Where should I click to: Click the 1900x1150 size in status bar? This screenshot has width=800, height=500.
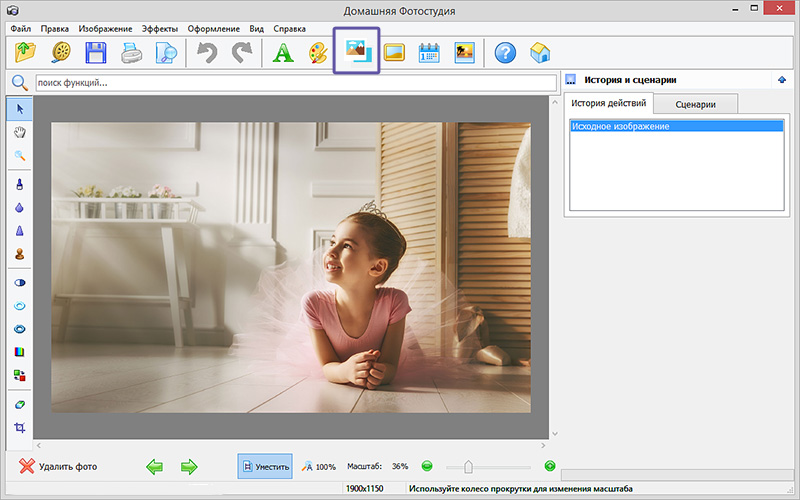coord(364,489)
